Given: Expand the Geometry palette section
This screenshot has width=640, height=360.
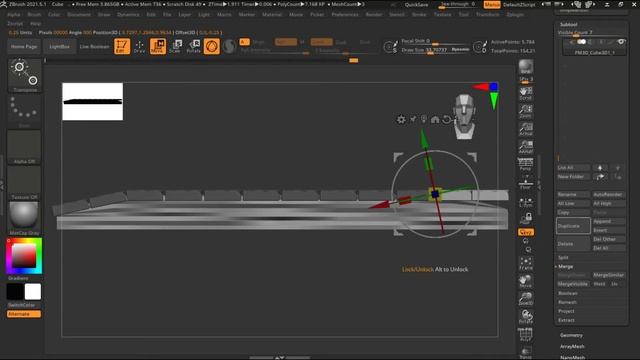Looking at the screenshot, I should 571,335.
